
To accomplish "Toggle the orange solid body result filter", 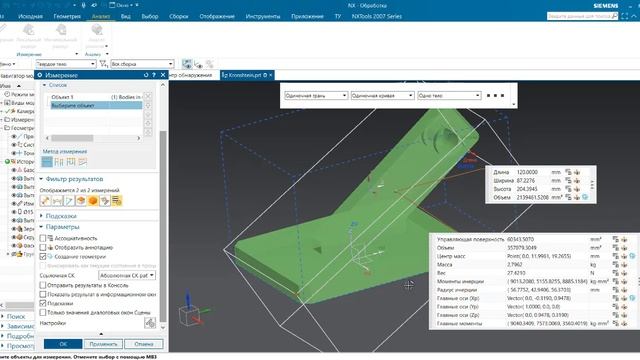I will point(93,200).
